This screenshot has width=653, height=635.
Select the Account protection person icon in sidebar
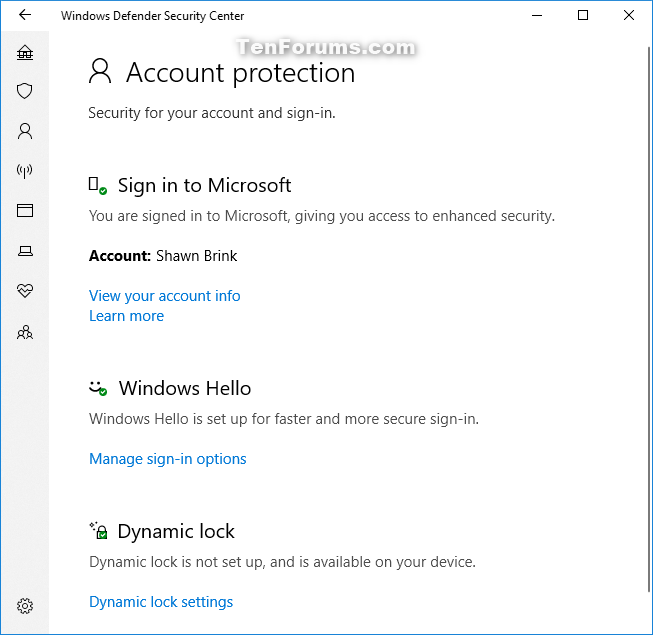[x=25, y=131]
